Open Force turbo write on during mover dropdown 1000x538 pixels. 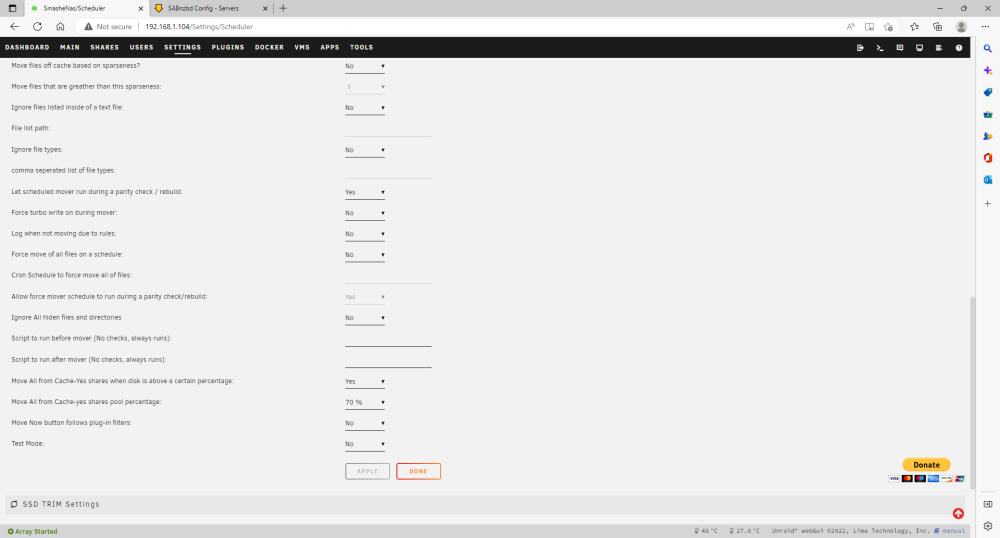[x=365, y=214]
